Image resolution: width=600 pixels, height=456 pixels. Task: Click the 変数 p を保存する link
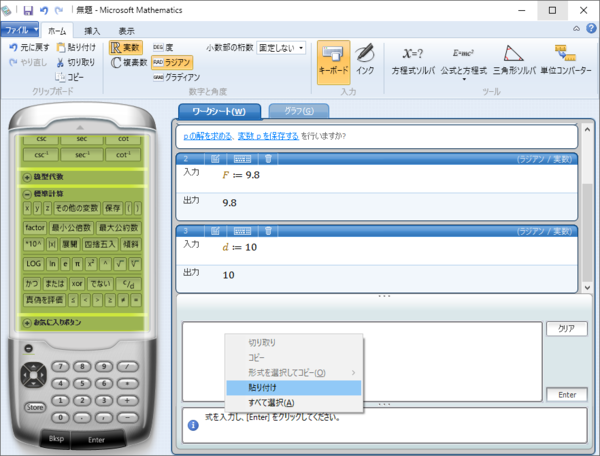268,136
